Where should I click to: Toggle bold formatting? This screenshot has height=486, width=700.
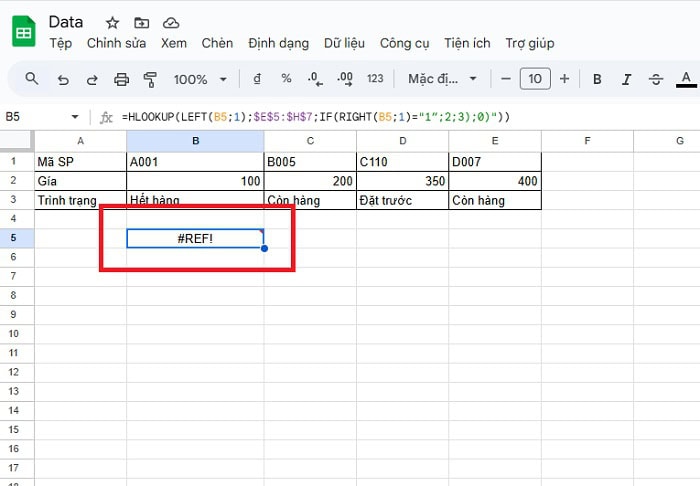pyautogui.click(x=597, y=79)
